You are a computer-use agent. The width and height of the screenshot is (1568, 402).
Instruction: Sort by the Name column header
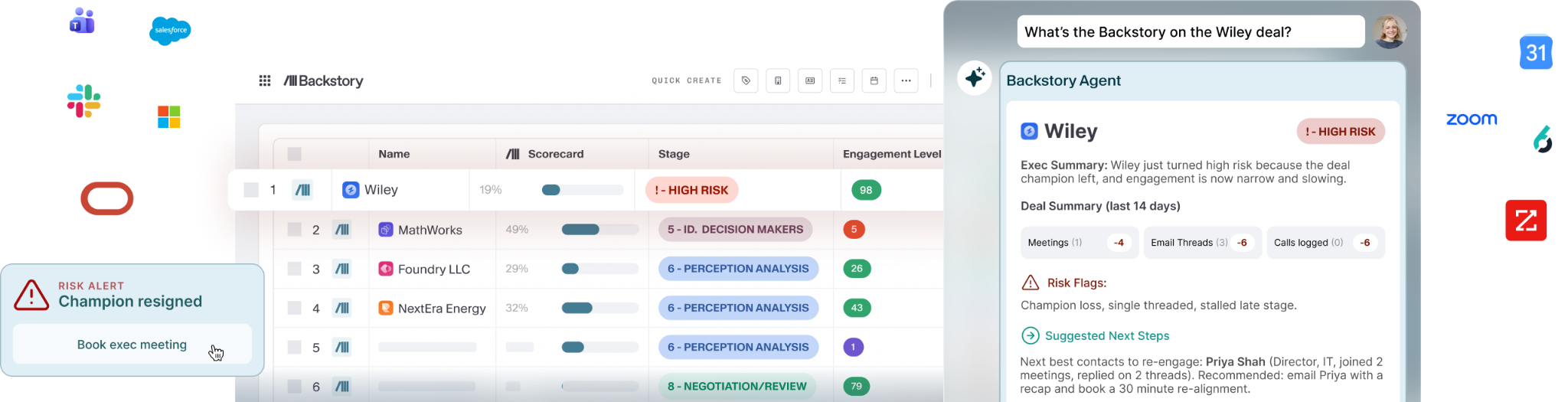click(394, 154)
